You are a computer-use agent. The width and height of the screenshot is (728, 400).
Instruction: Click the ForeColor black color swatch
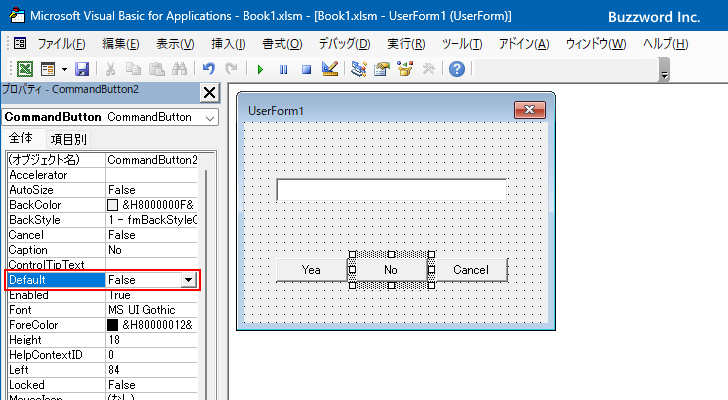point(112,325)
